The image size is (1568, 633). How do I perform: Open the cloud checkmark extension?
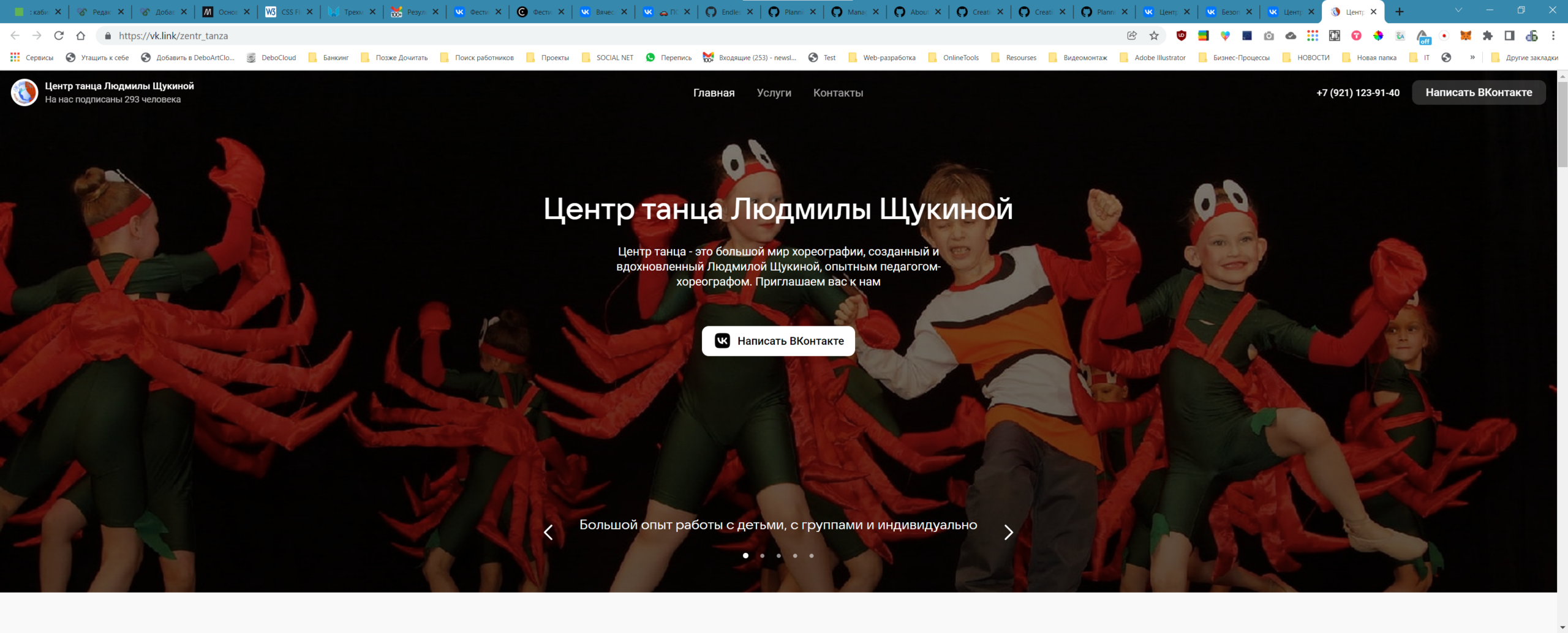(1291, 36)
